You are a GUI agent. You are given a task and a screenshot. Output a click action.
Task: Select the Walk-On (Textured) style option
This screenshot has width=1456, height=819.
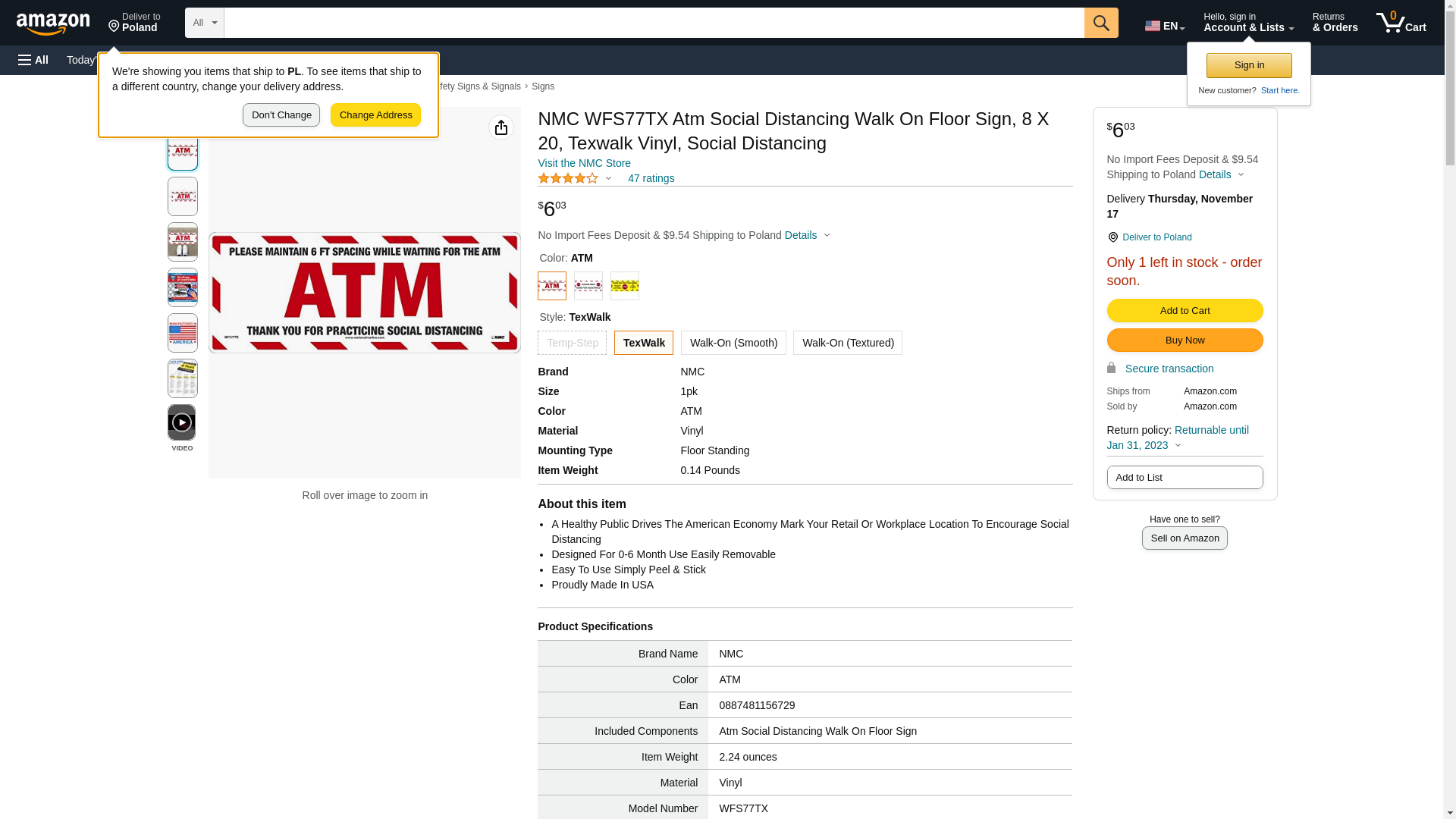click(x=847, y=343)
